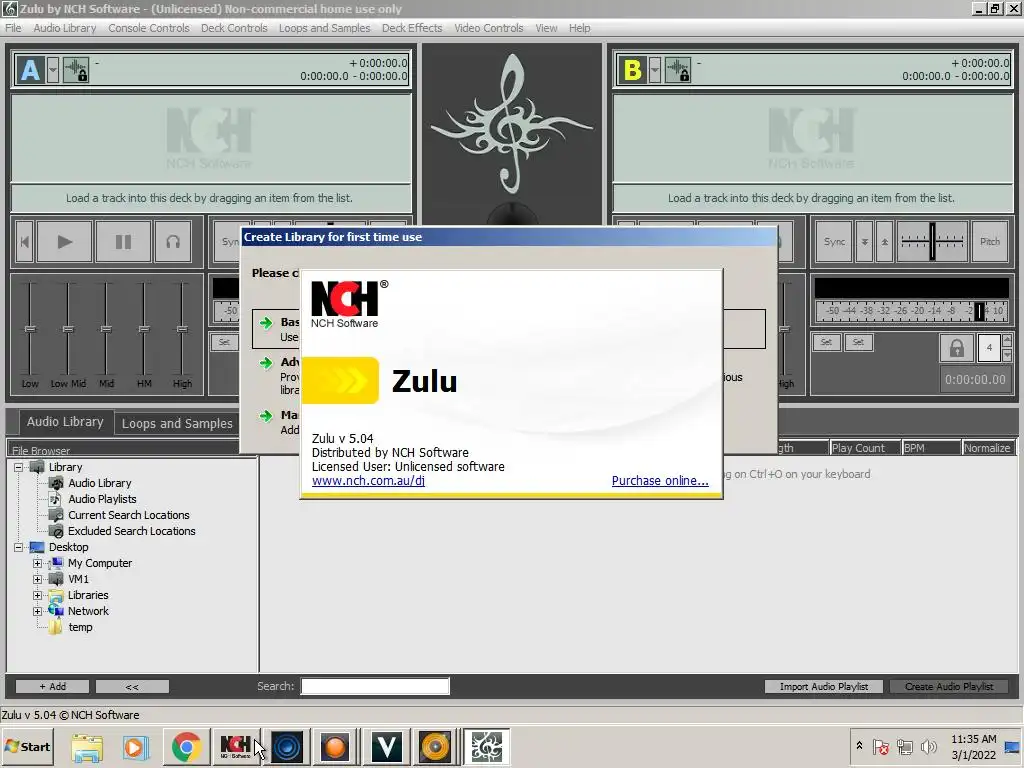
Task: Open www.nch.com.au/dj link
Action: (368, 481)
